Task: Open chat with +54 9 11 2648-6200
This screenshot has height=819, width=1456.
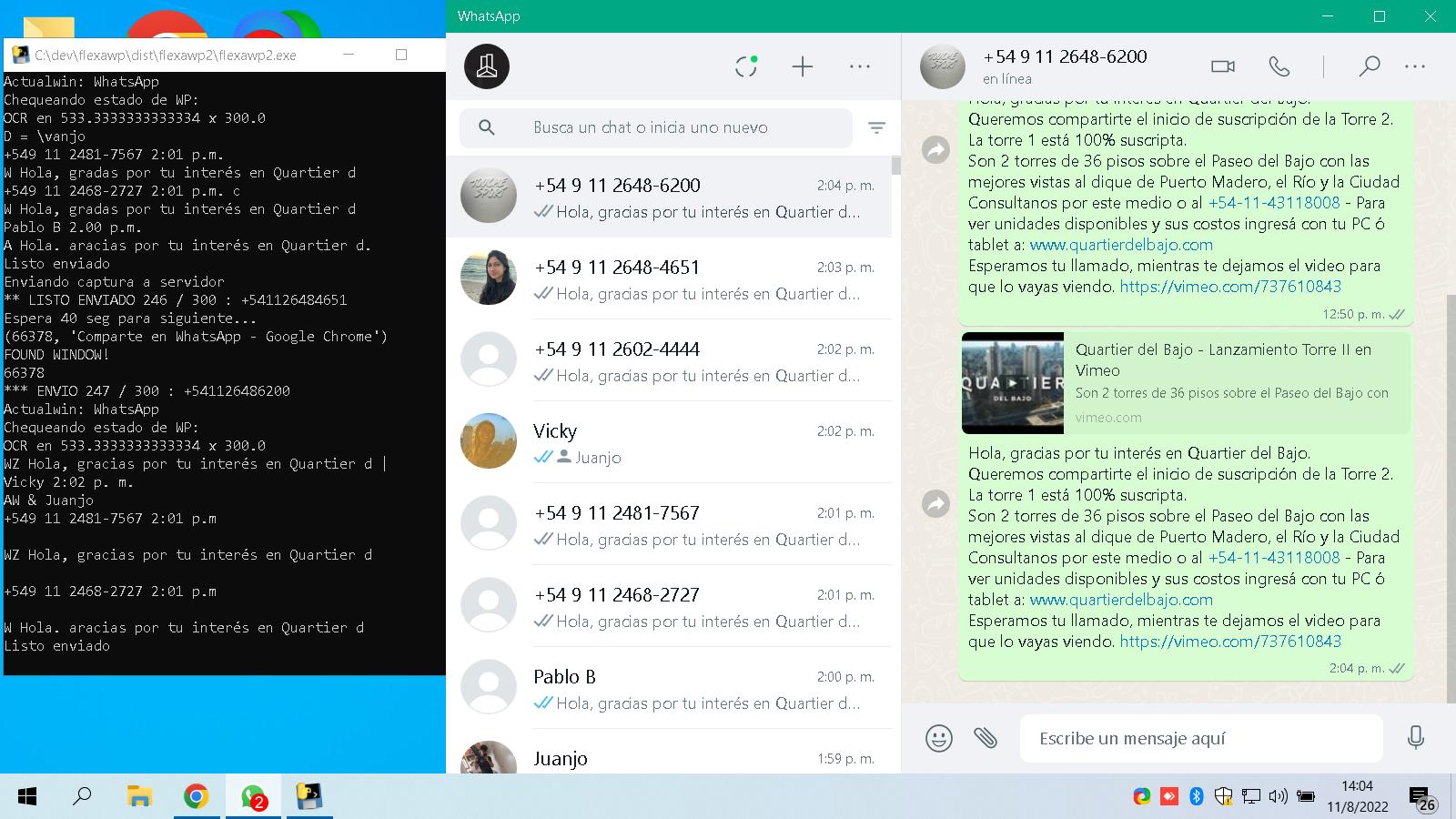Action: (669, 197)
